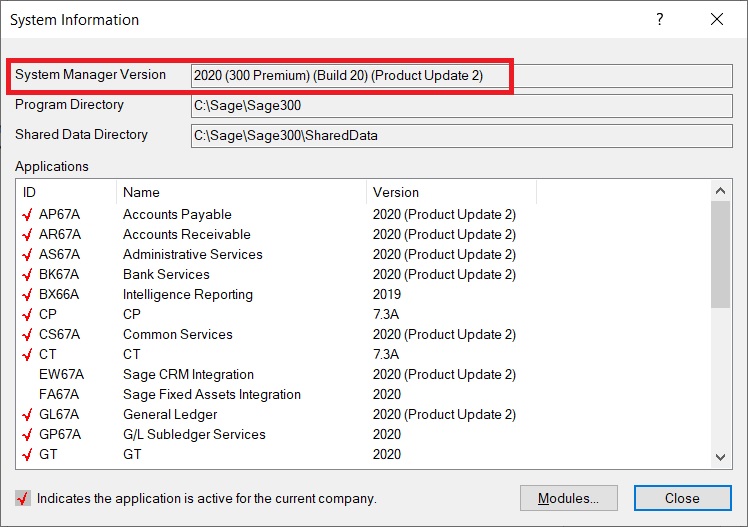
Task: Click the Shared Data Directory label
Action: [81, 135]
